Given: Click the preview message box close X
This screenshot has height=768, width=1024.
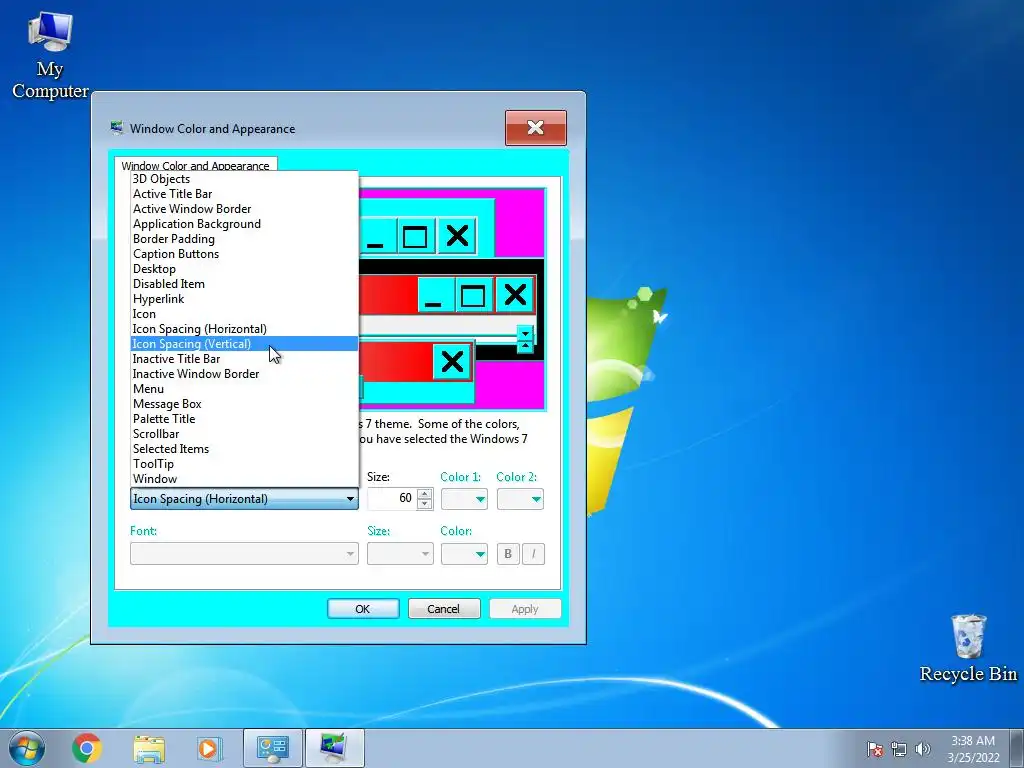Looking at the screenshot, I should coord(452,361).
